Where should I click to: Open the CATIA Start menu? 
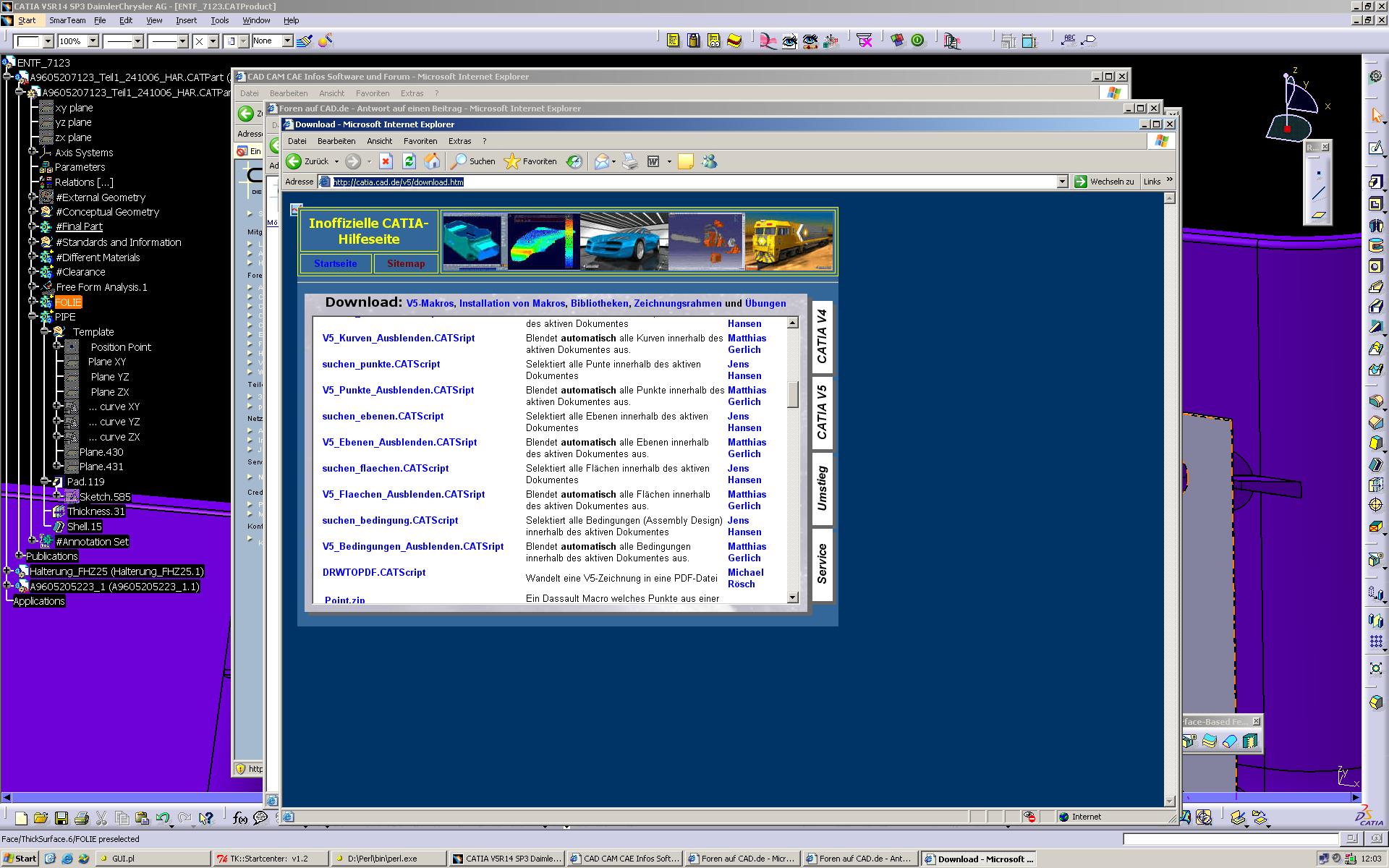27,20
